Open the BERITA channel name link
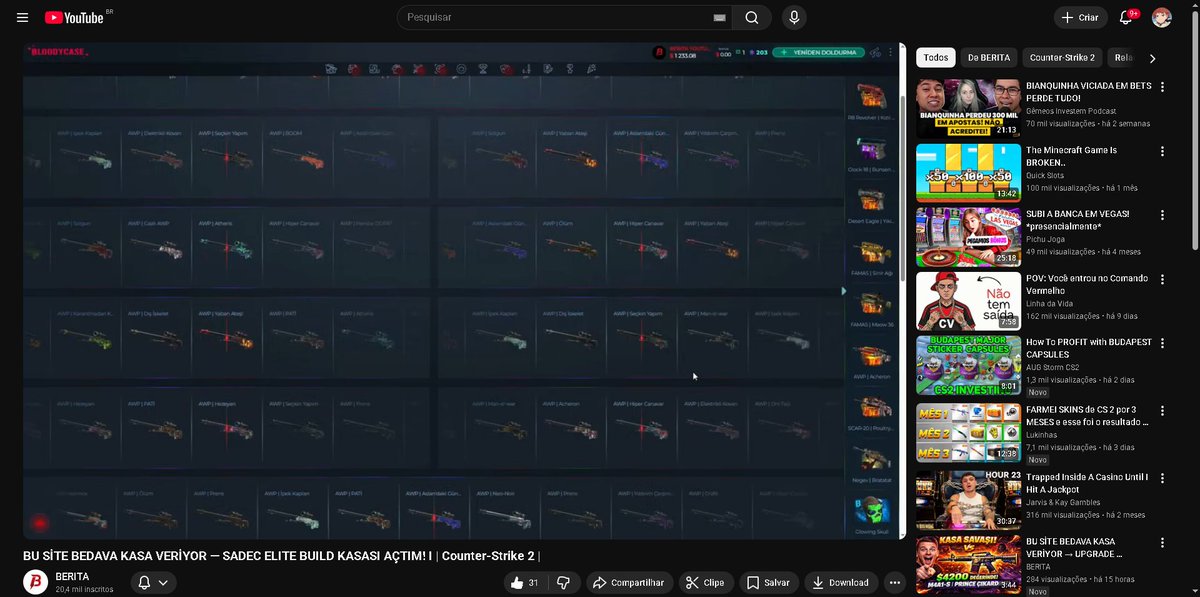 point(72,577)
